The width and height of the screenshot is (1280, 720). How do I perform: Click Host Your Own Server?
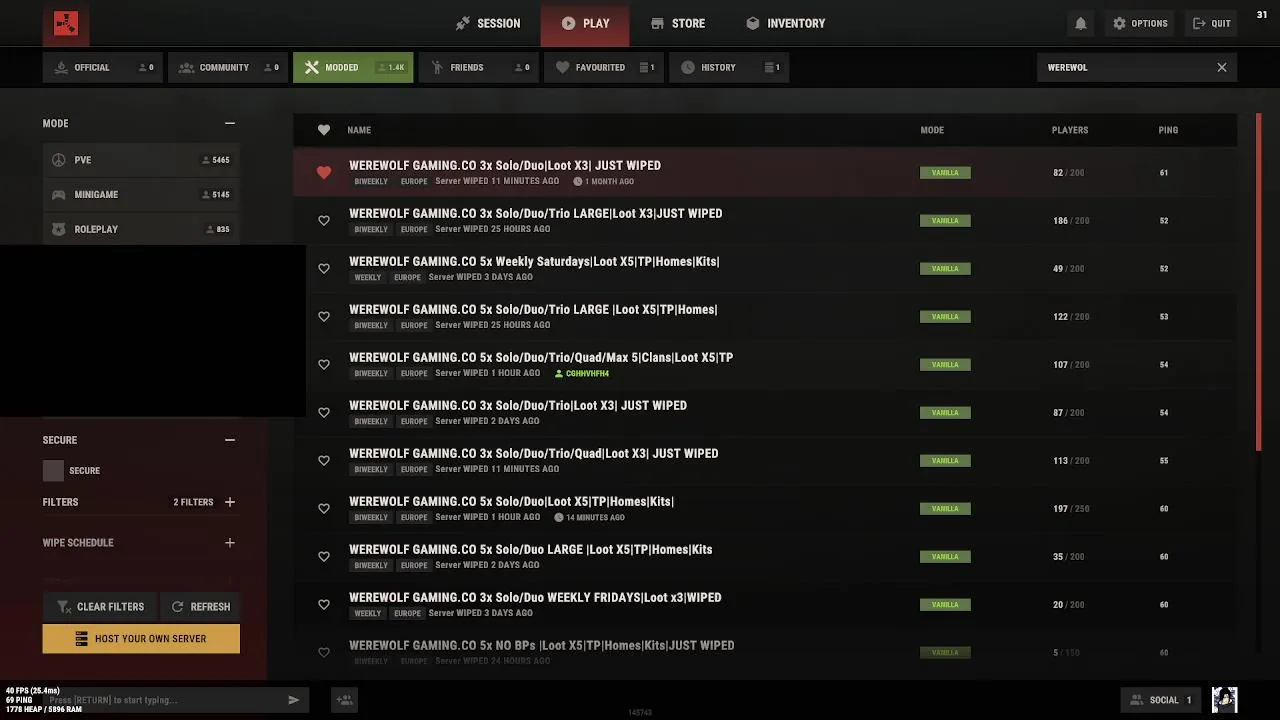pyautogui.click(x=141, y=639)
